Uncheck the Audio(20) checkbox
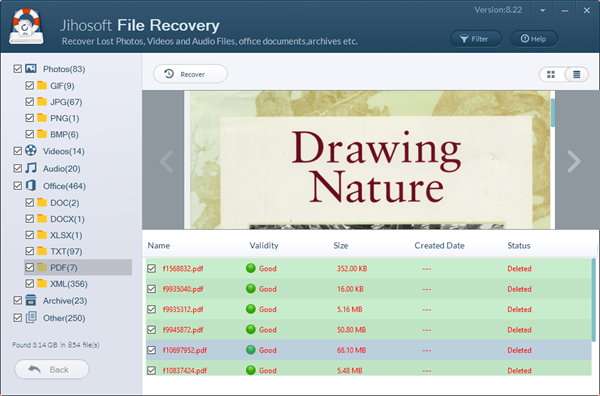The height and width of the screenshot is (396, 600). [18, 168]
